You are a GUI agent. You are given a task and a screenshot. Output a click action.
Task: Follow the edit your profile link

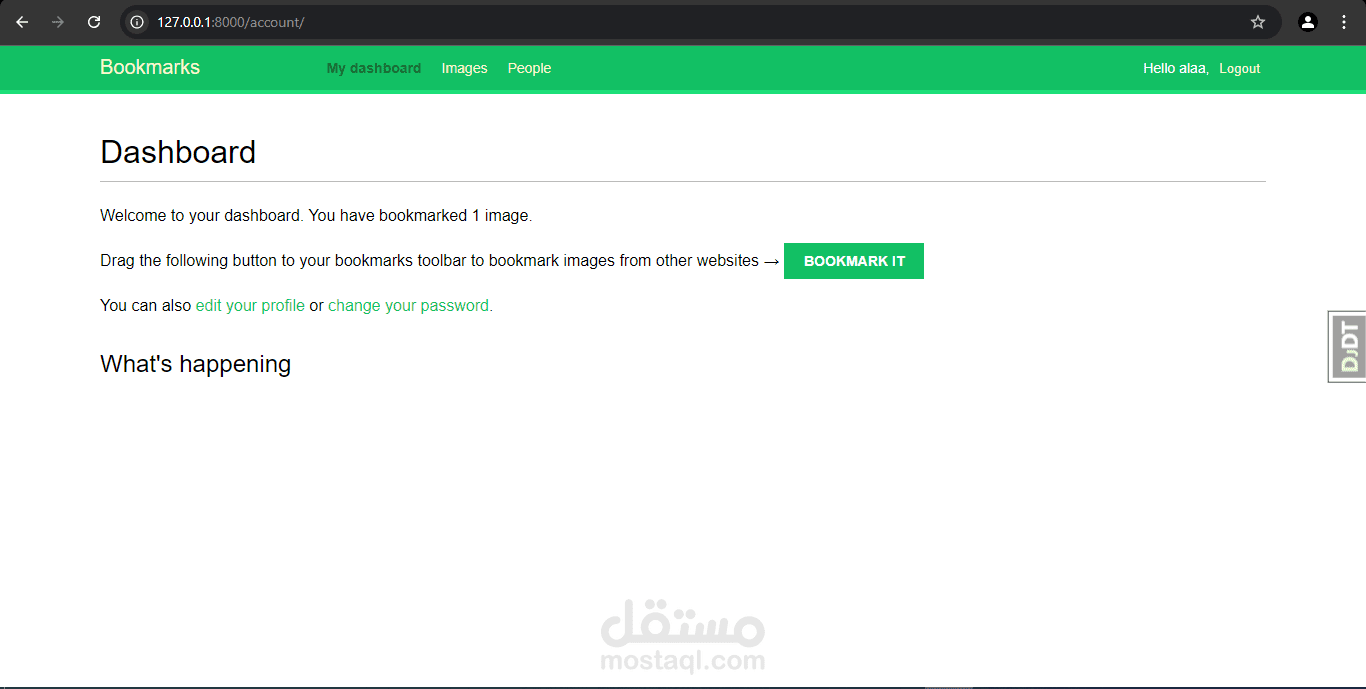[250, 306]
